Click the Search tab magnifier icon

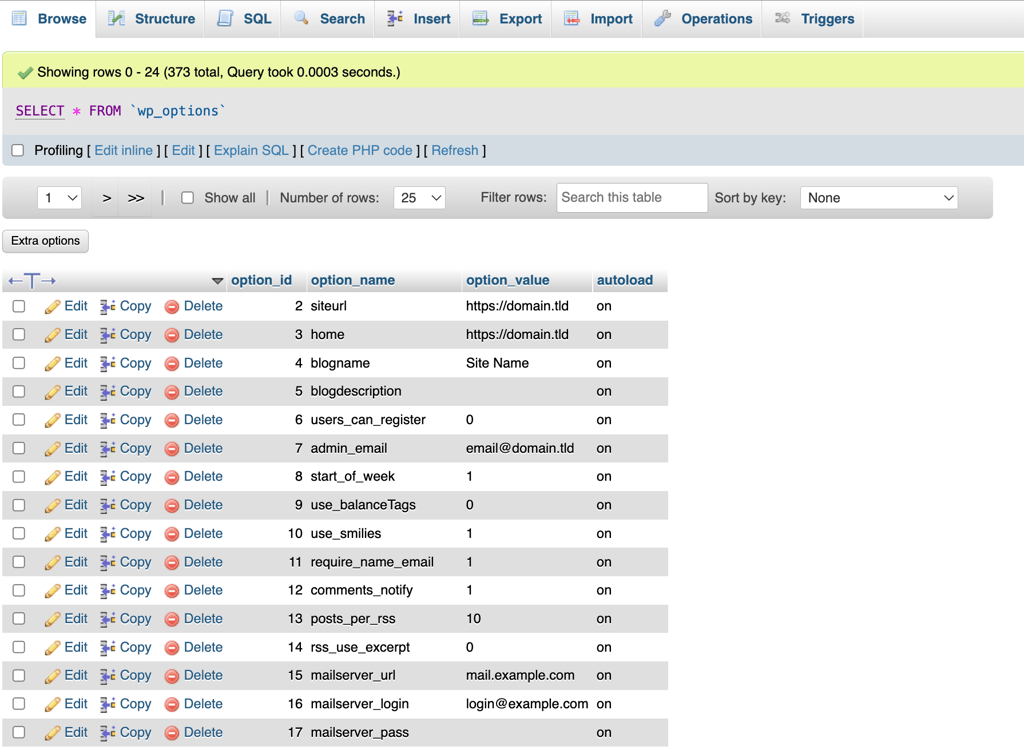coord(301,18)
